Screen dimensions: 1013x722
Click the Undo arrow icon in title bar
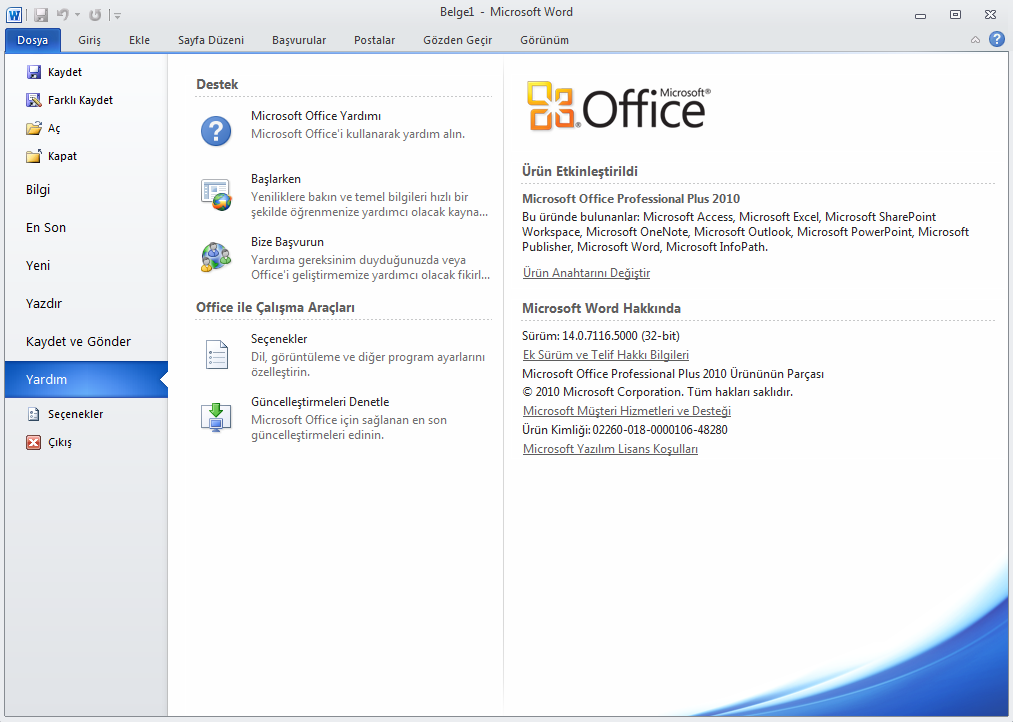click(62, 15)
